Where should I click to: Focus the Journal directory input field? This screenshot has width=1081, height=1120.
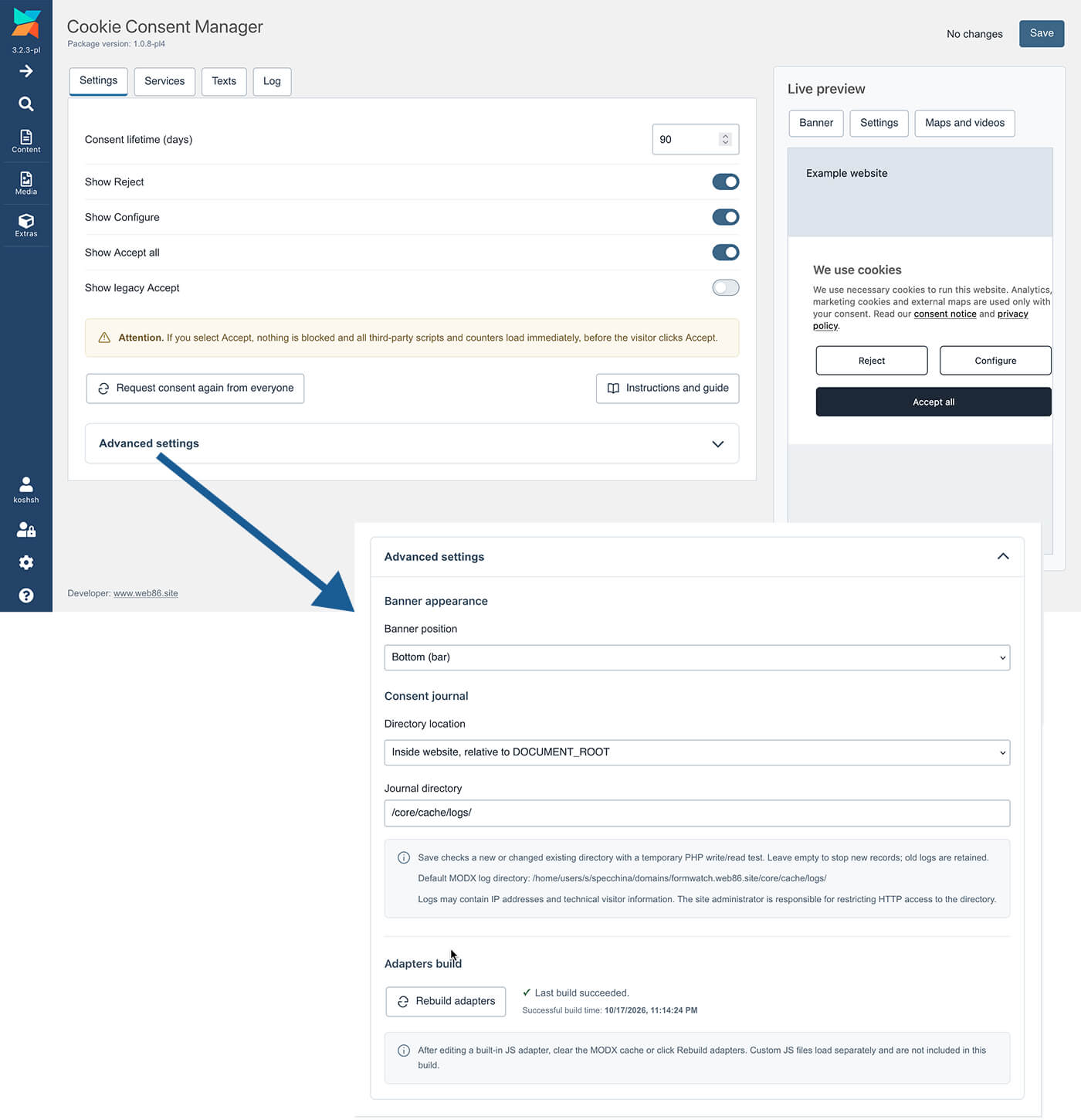(x=696, y=813)
